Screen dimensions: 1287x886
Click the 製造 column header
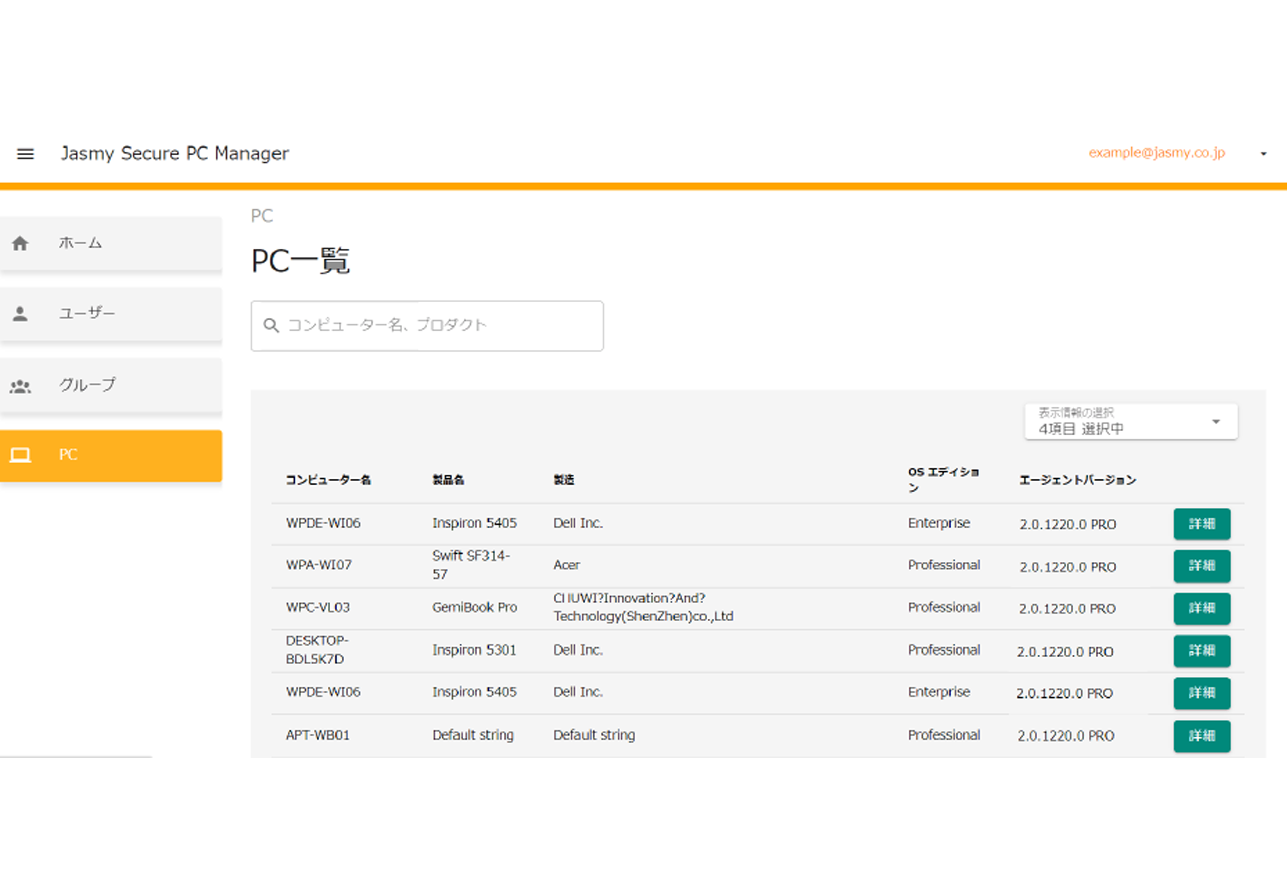pos(564,480)
